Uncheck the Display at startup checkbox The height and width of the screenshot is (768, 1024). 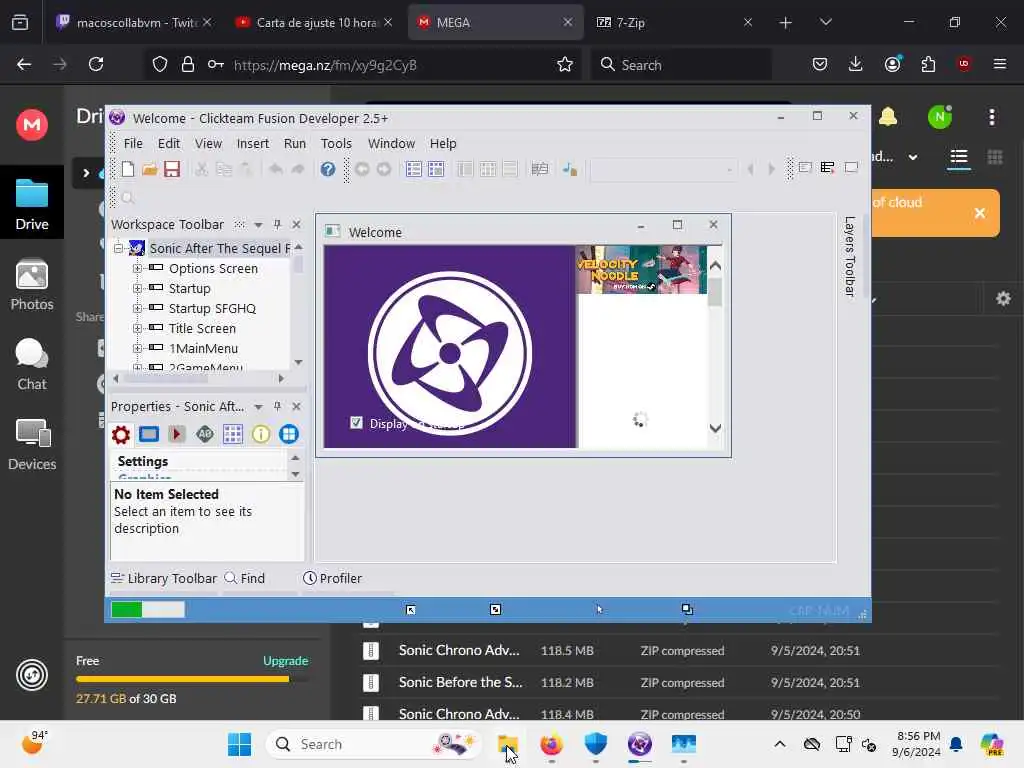(x=356, y=423)
